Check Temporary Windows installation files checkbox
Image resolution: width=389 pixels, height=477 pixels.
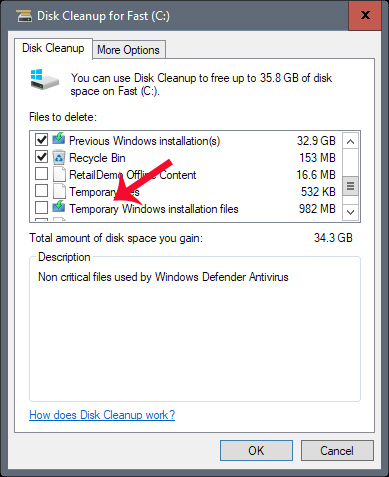(41, 208)
